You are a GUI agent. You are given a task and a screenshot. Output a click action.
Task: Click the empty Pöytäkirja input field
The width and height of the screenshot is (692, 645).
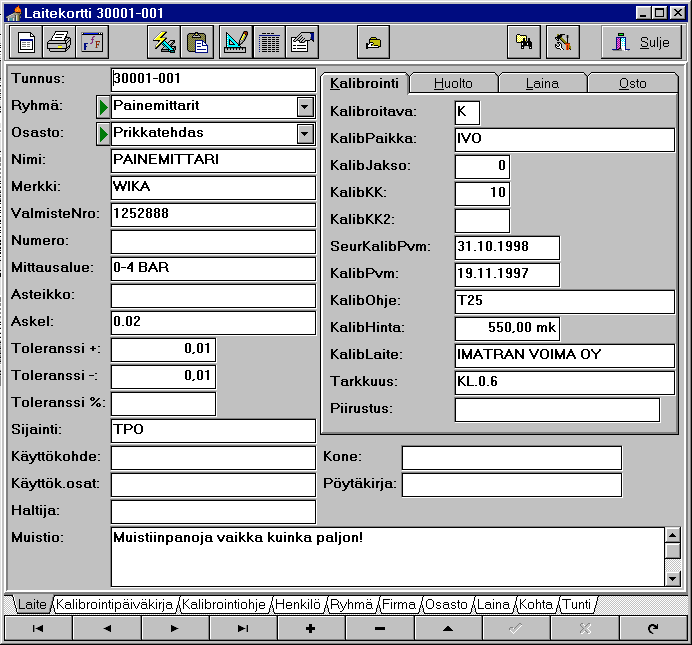pyautogui.click(x=512, y=485)
